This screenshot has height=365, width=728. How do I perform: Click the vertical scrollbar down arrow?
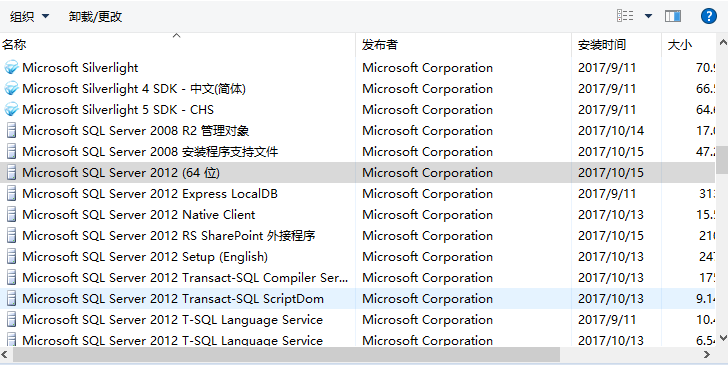click(x=722, y=338)
